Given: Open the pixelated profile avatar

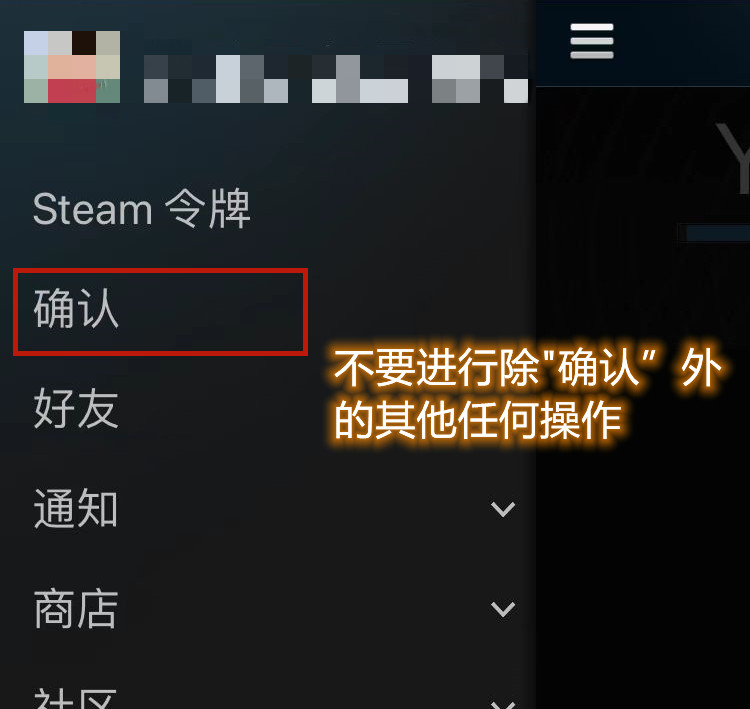Looking at the screenshot, I should pos(72,67).
